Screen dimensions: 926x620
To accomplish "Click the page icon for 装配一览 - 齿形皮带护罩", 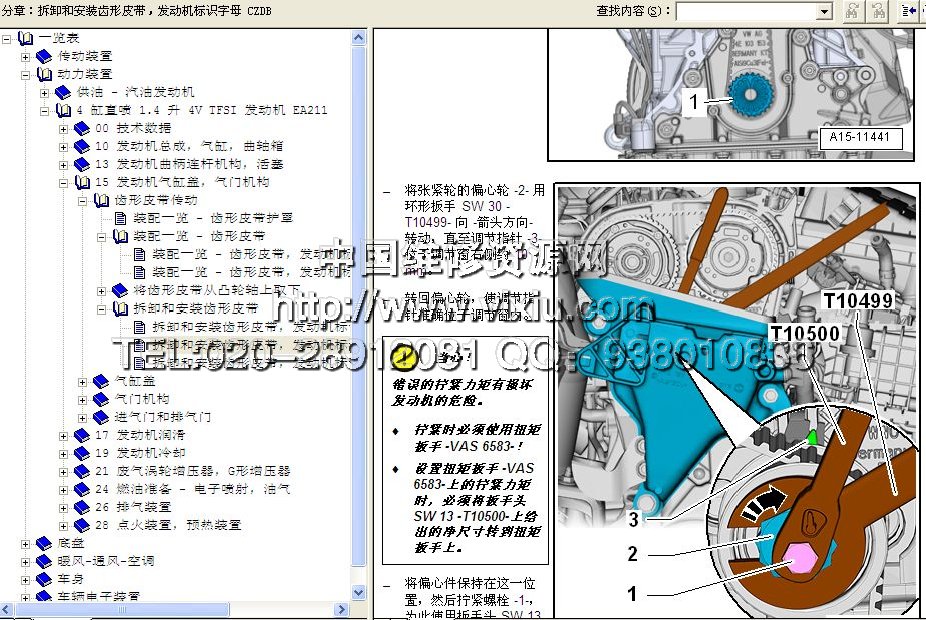I will 121,218.
